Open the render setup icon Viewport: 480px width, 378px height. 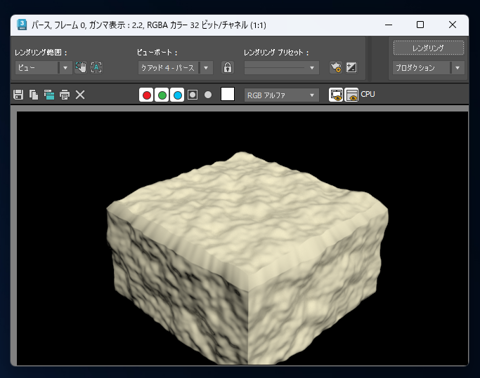tap(336, 68)
